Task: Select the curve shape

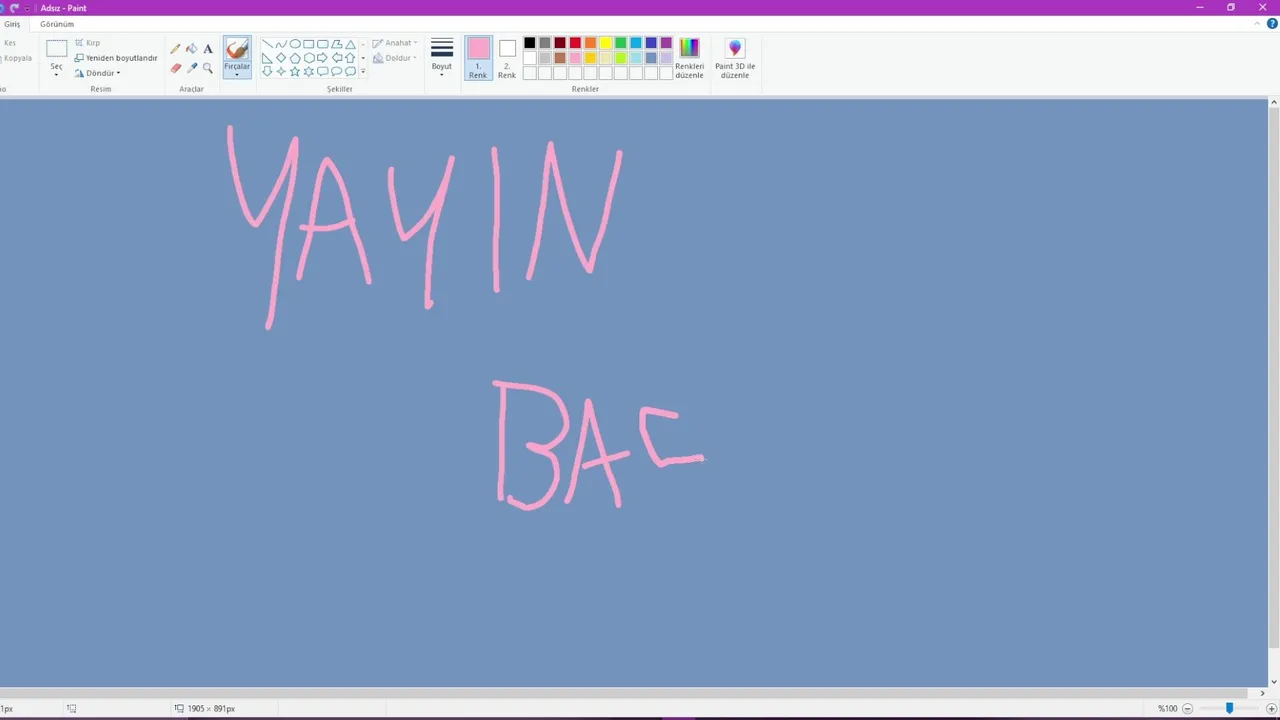Action: pos(281,44)
